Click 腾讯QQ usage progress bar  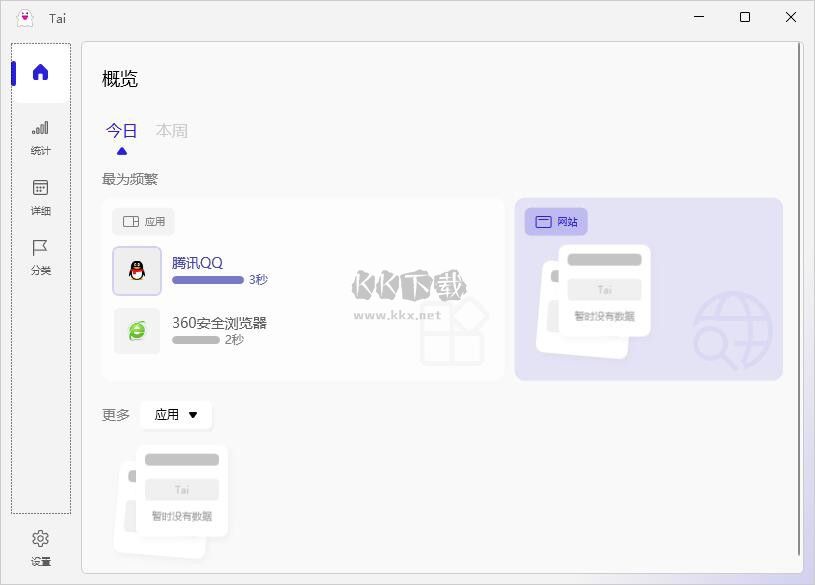point(209,280)
